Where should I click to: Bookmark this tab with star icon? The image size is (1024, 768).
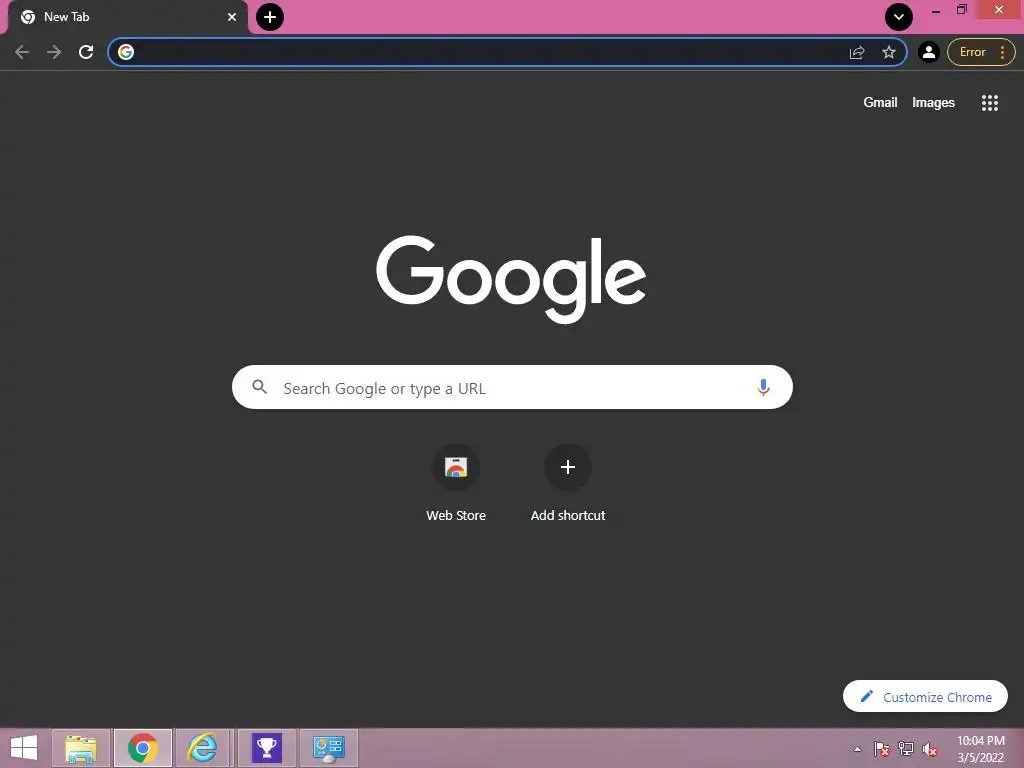click(889, 52)
